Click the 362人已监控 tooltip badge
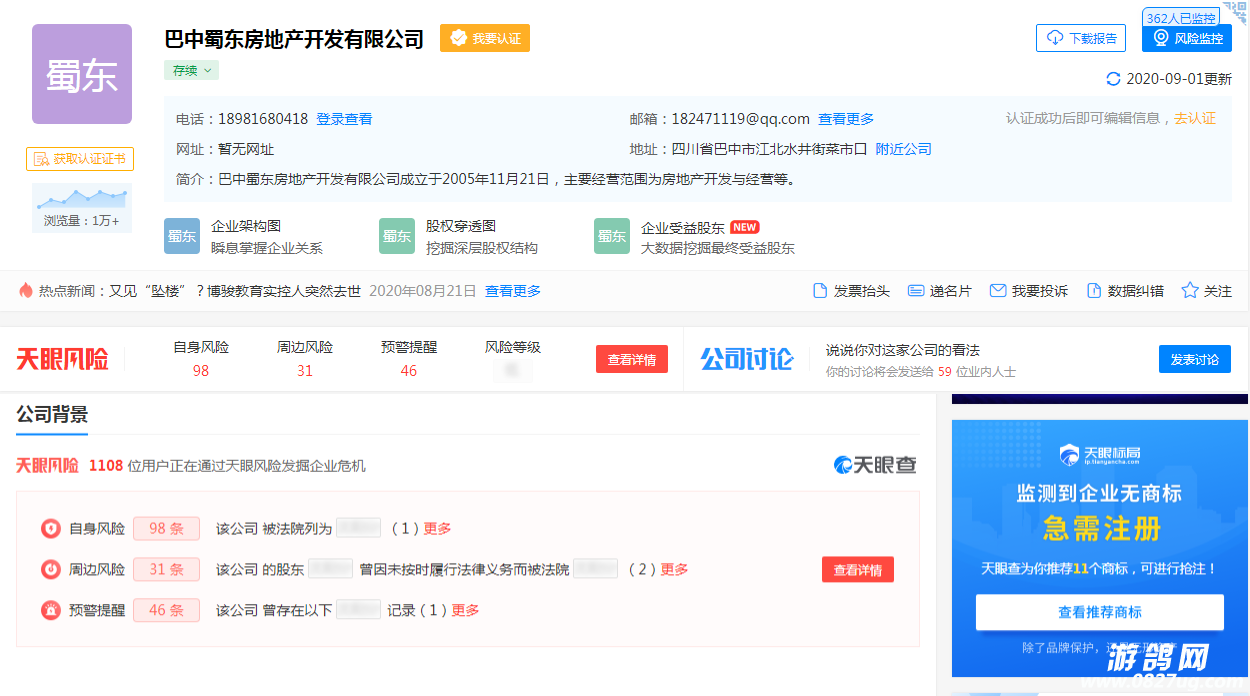Screen dimensions: 1250x696 click(x=1181, y=18)
